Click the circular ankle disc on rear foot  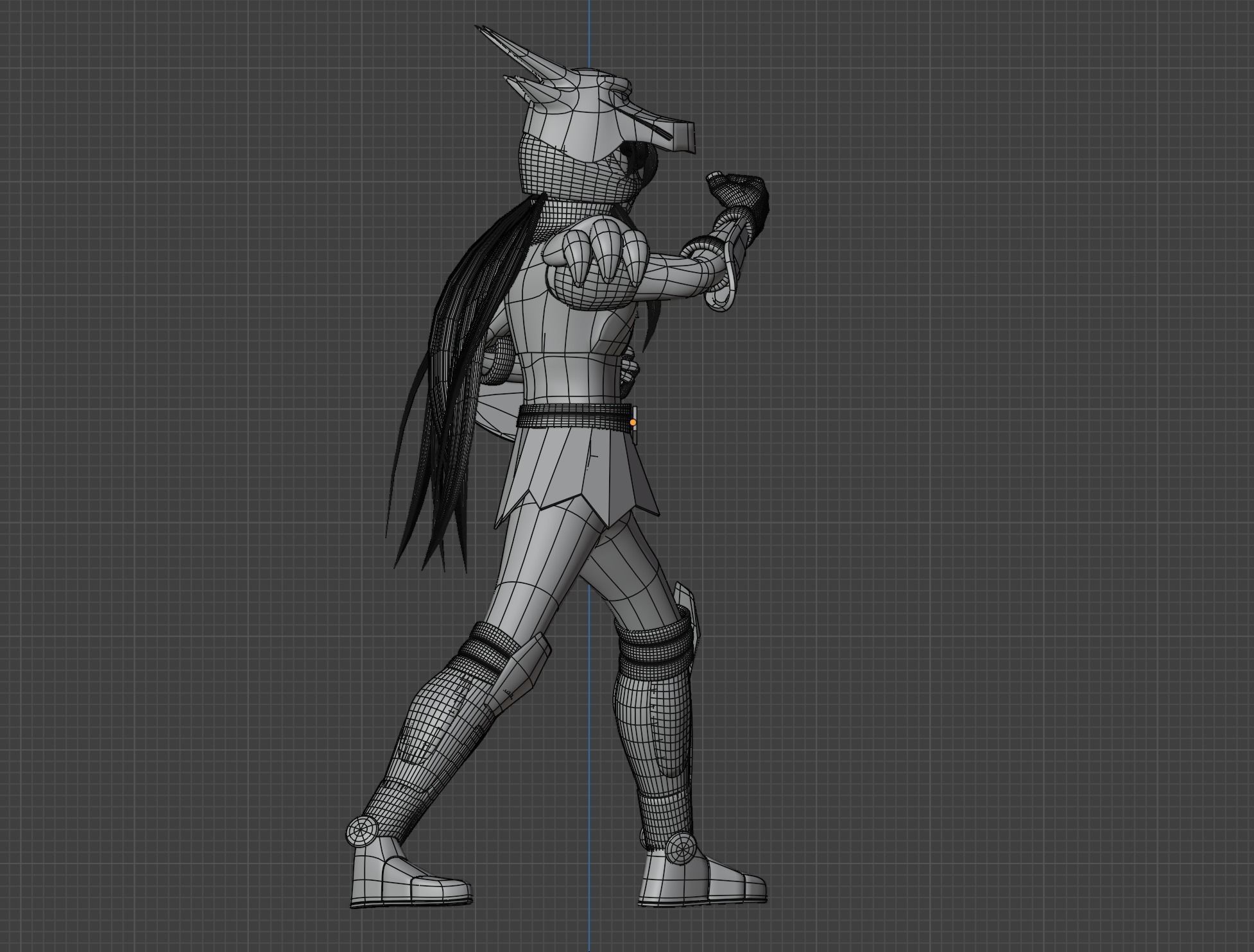click(361, 832)
